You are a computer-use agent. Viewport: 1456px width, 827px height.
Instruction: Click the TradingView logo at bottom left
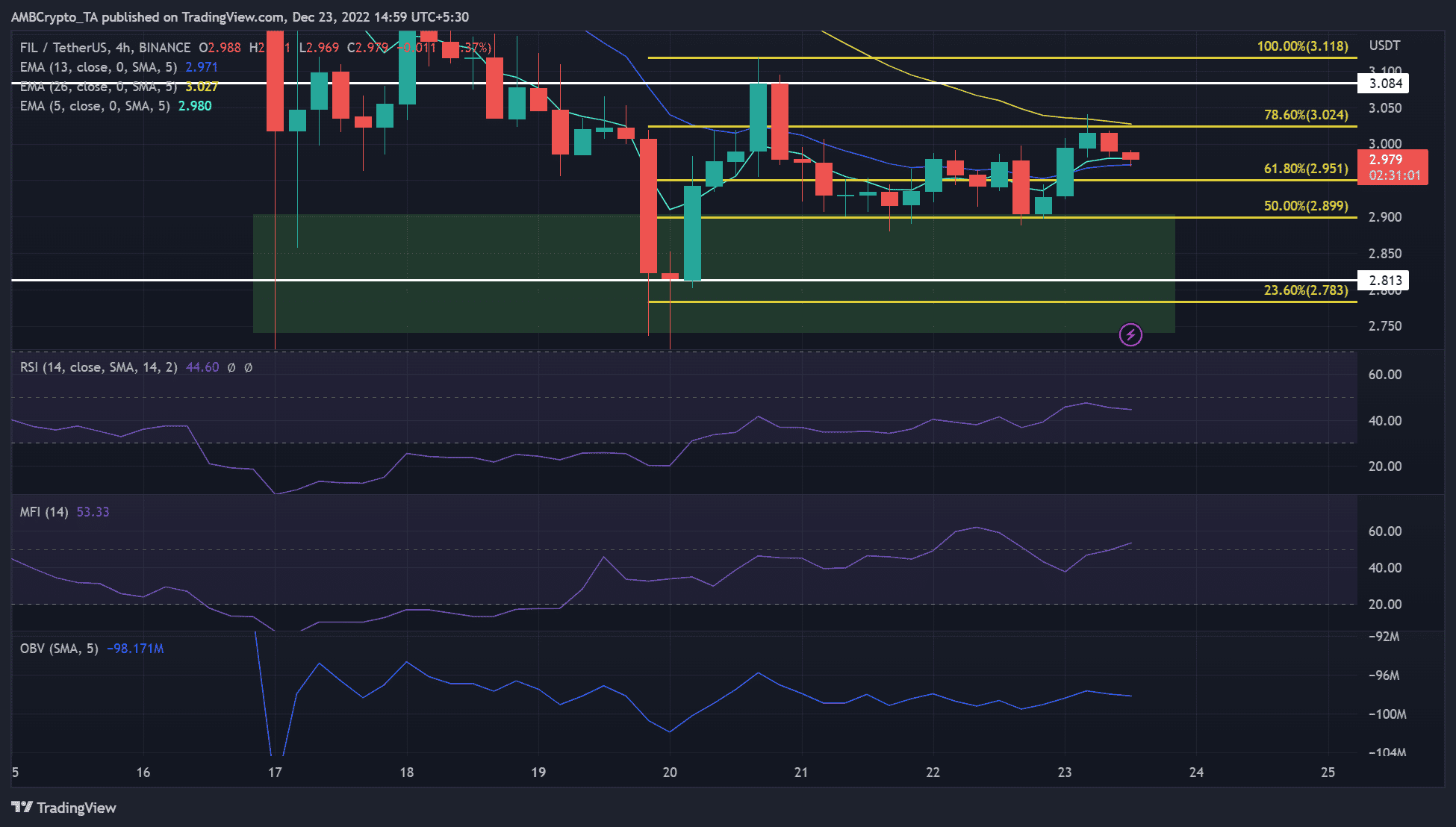(64, 808)
